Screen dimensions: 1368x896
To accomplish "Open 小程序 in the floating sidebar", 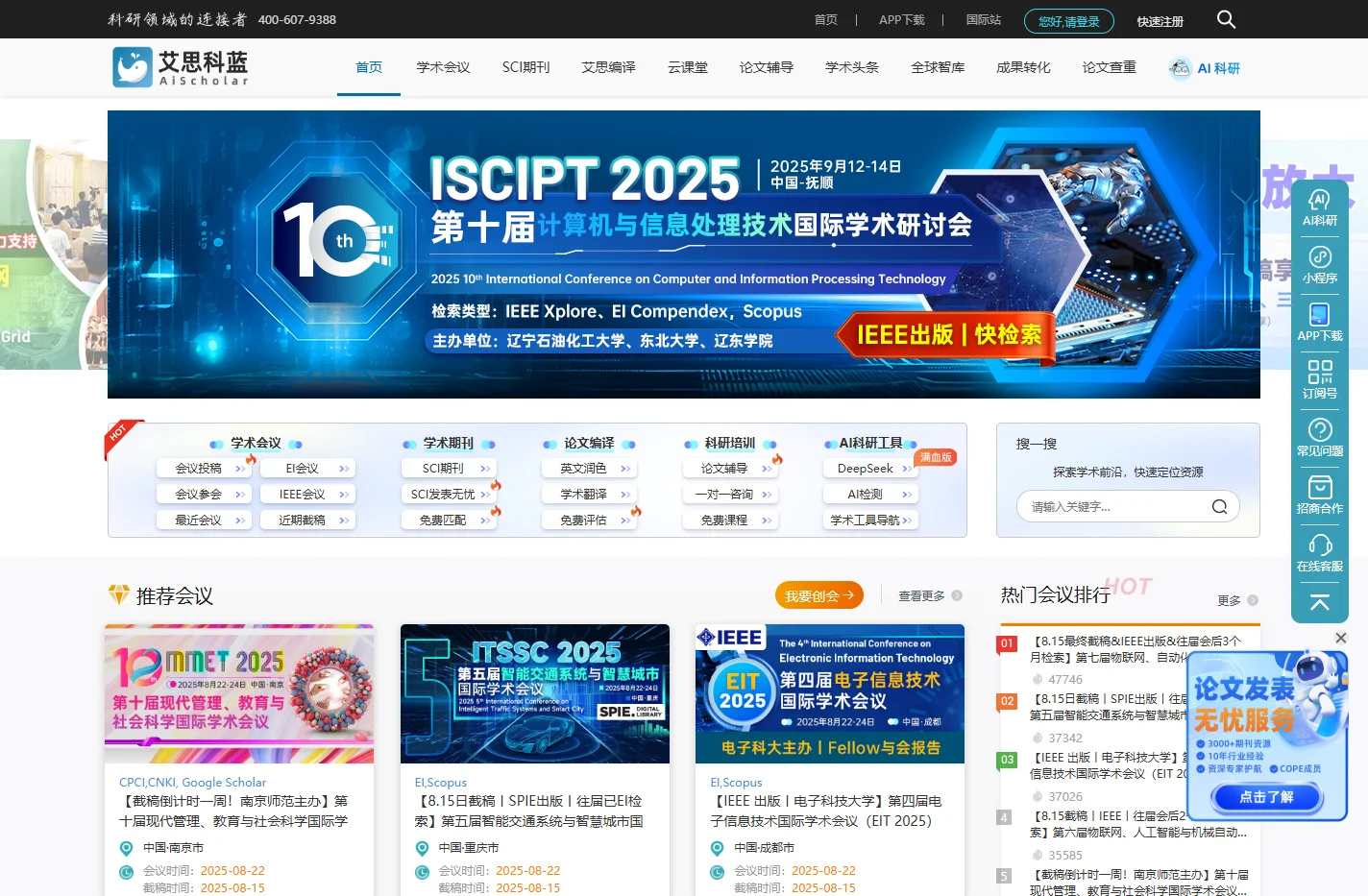I will point(1320,266).
